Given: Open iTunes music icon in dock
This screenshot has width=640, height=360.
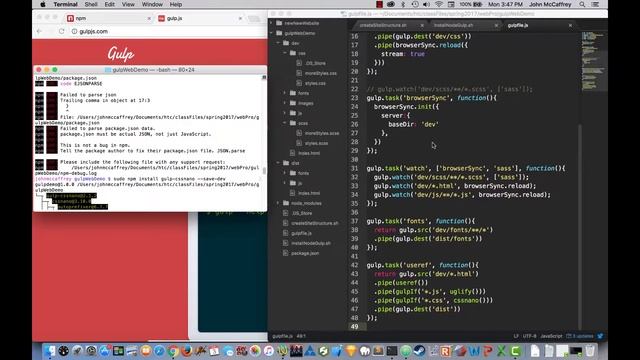Looking at the screenshot, I should pyautogui.click(x=269, y=351).
